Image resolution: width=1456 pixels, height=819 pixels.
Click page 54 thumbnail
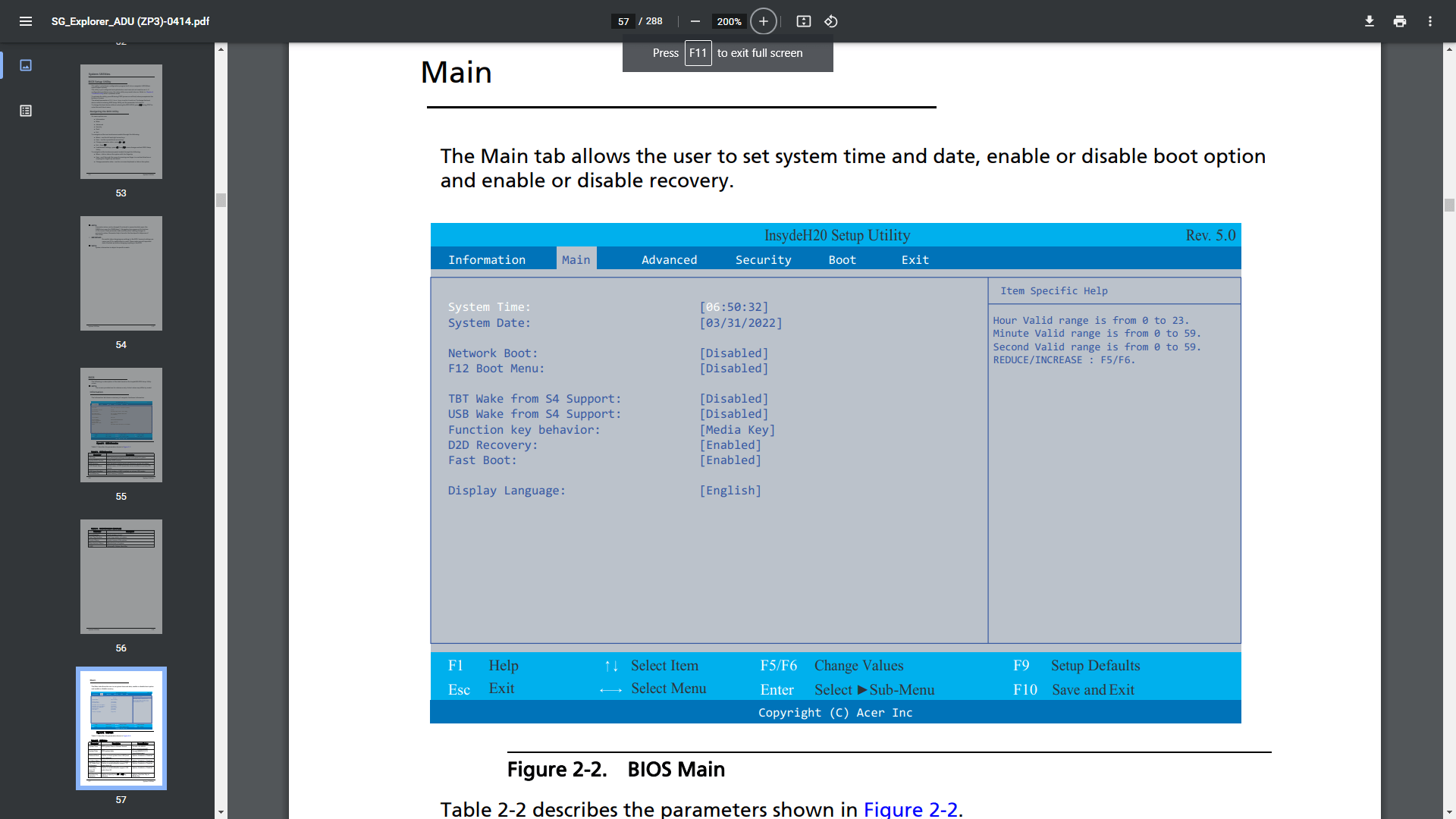121,273
